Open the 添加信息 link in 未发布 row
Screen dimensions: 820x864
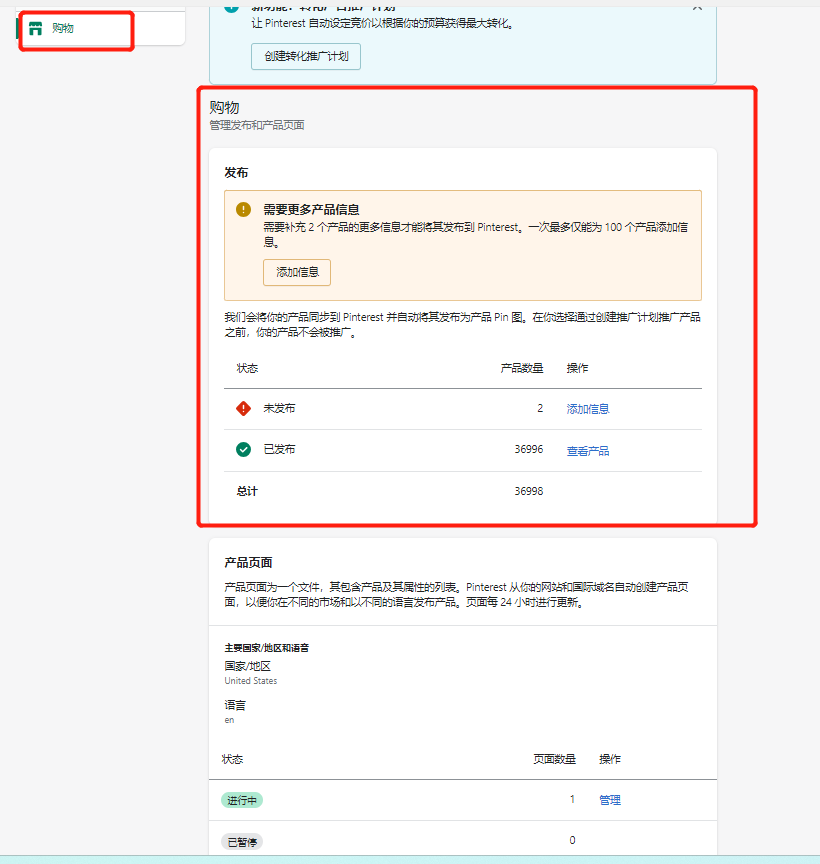(588, 409)
